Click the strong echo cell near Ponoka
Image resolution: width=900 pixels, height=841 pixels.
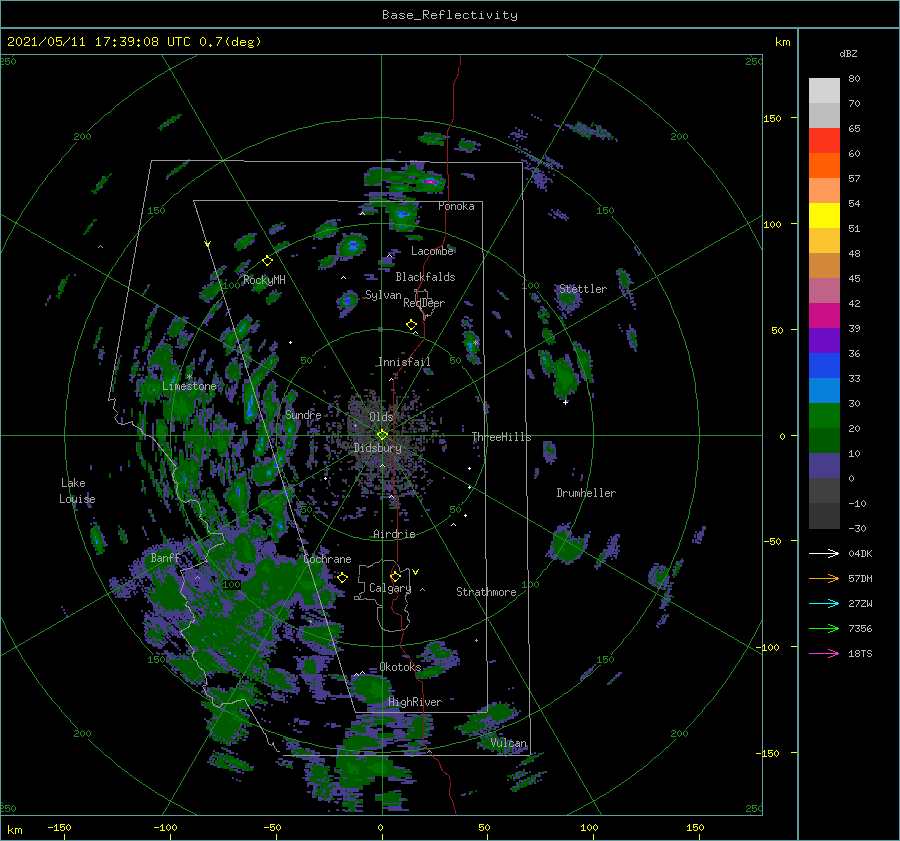click(x=430, y=182)
